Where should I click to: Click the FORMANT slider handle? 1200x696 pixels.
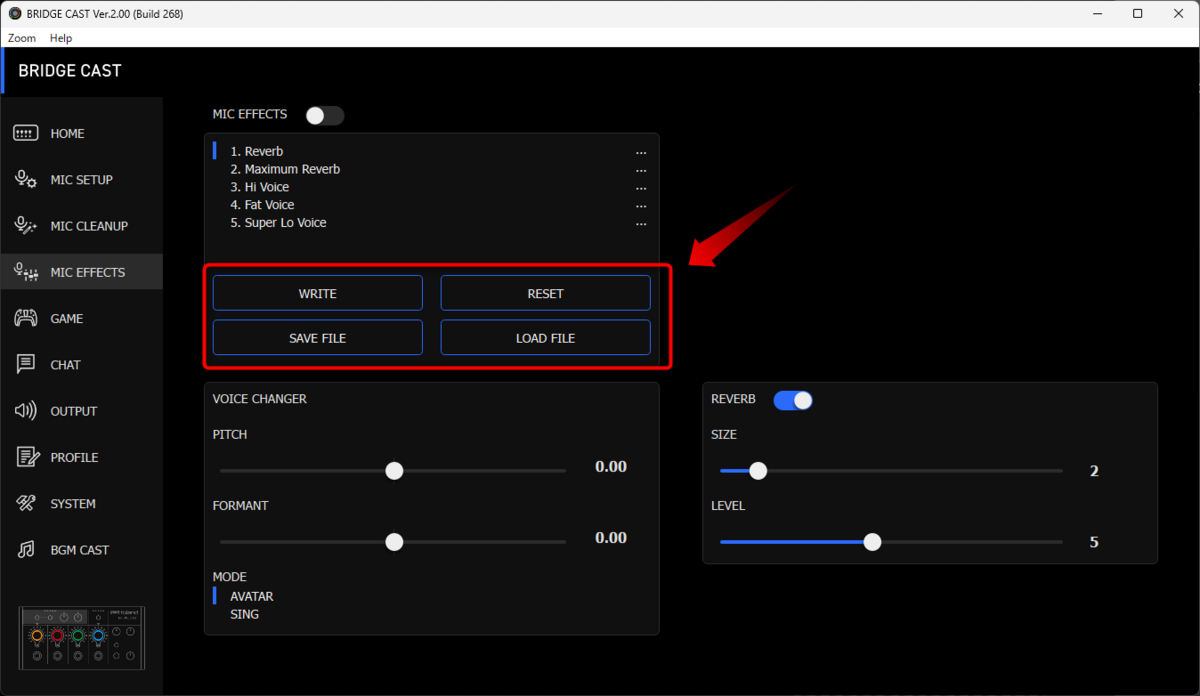(x=394, y=542)
